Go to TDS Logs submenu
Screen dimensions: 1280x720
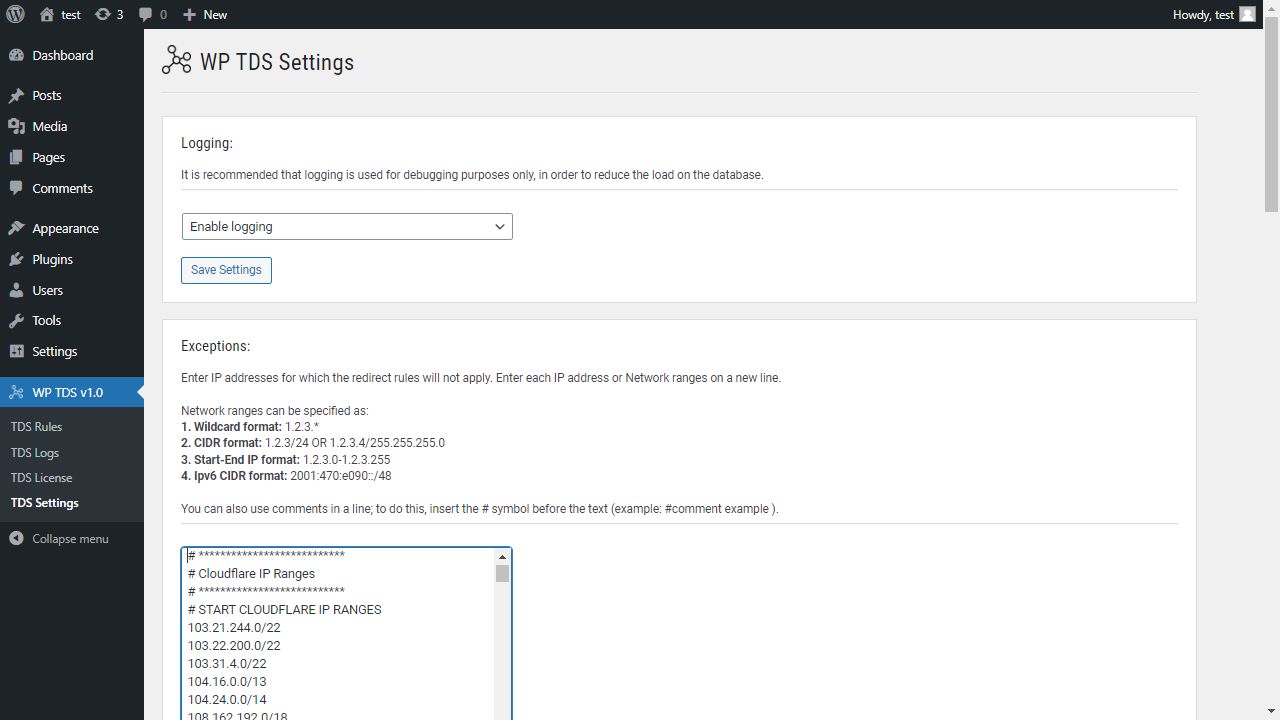(x=34, y=453)
